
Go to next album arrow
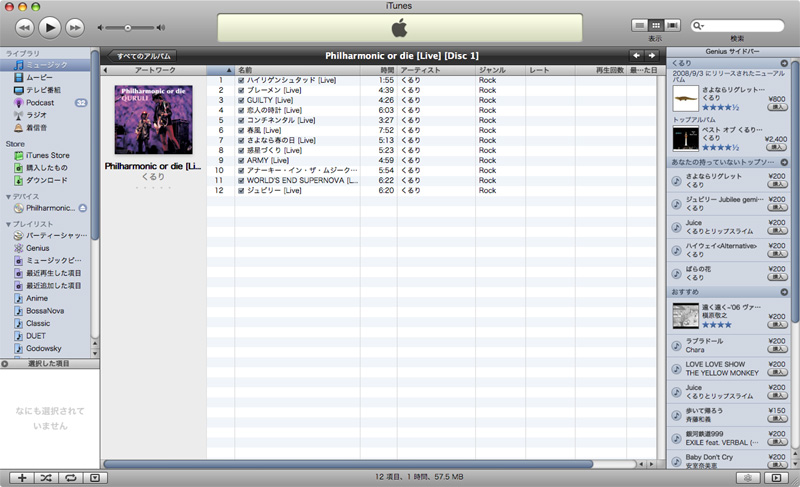pyautogui.click(x=652, y=56)
